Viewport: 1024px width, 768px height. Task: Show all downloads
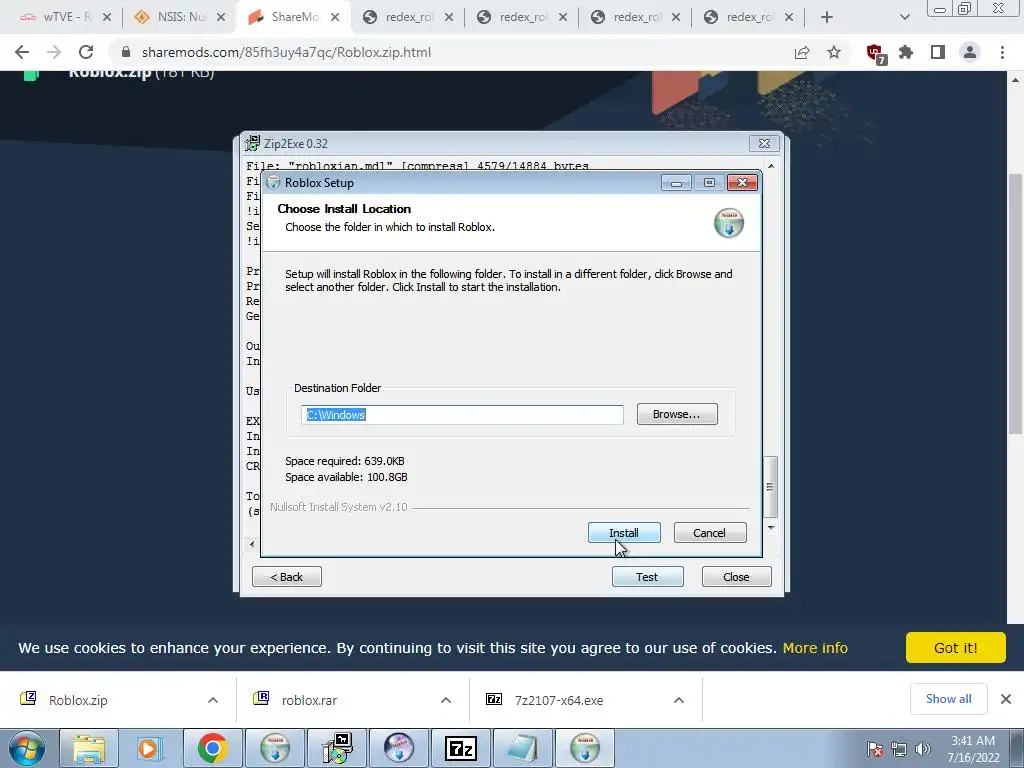tap(948, 699)
